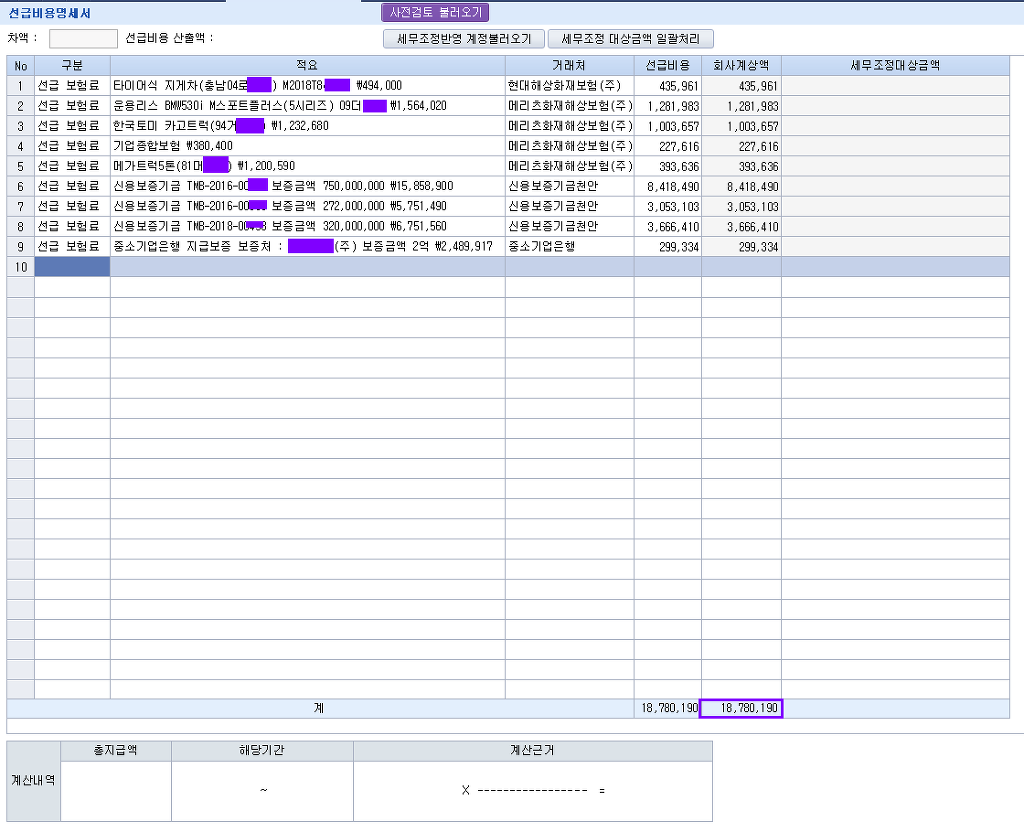Click the 사전검토 불러오기 button
The image size is (1024, 832).
point(434,13)
